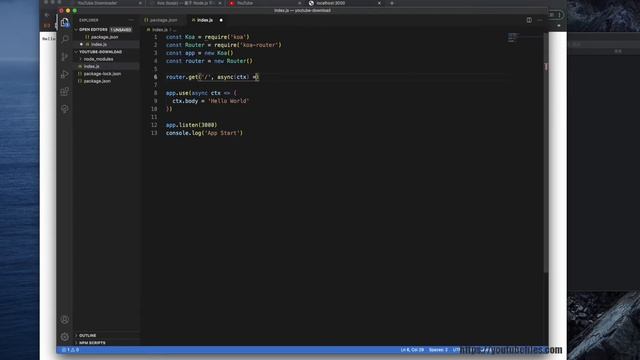Click the 'Hello World' string on line 9
640x360 pixels.
pyautogui.click(x=229, y=101)
